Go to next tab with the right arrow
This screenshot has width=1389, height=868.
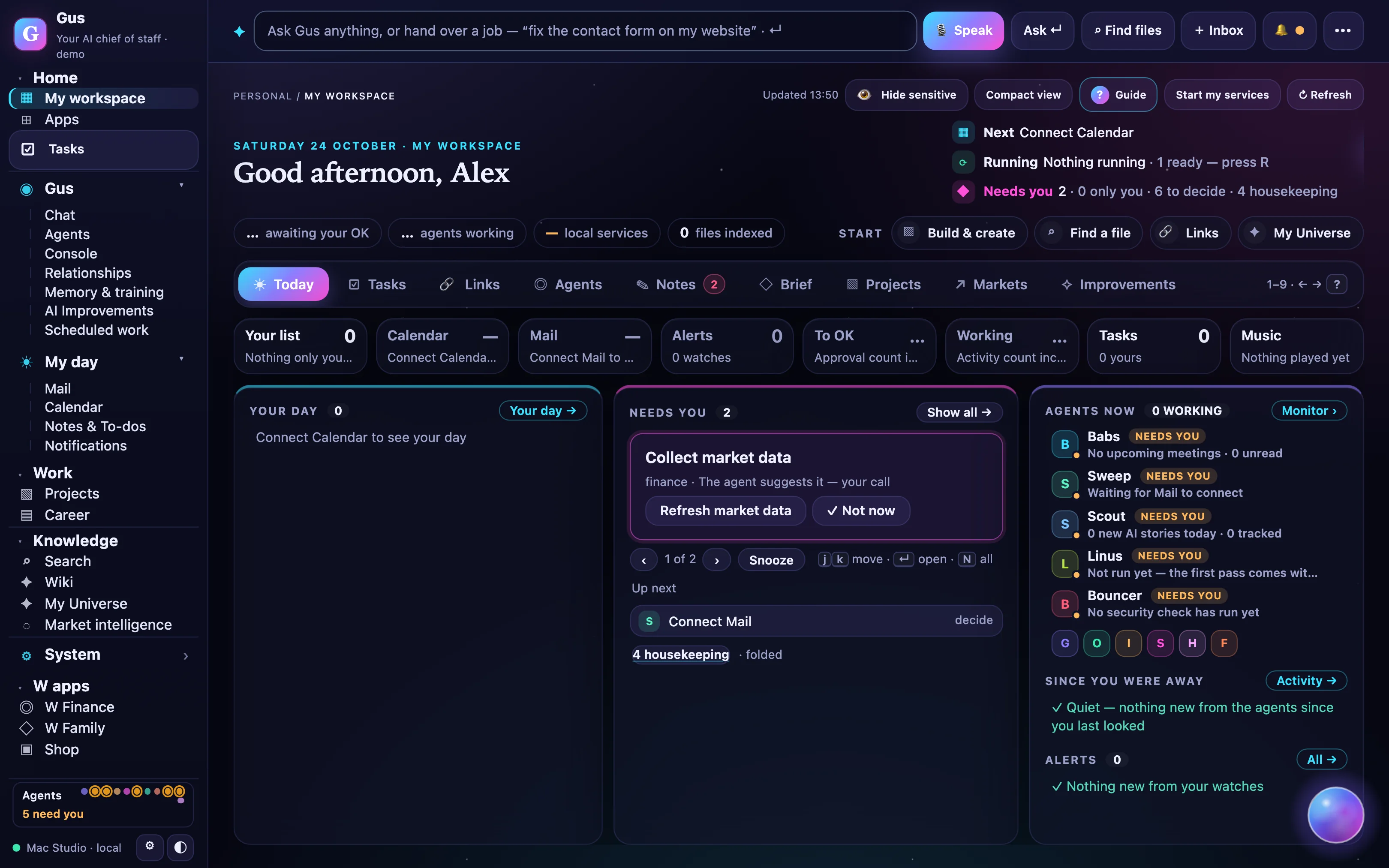(x=1317, y=284)
